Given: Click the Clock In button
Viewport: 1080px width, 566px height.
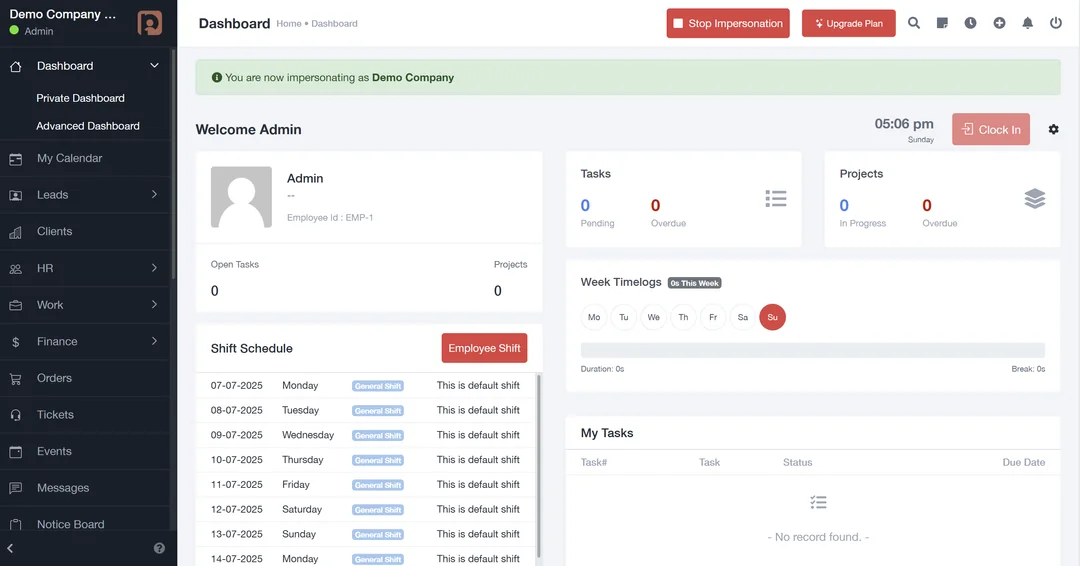Looking at the screenshot, I should pos(990,129).
